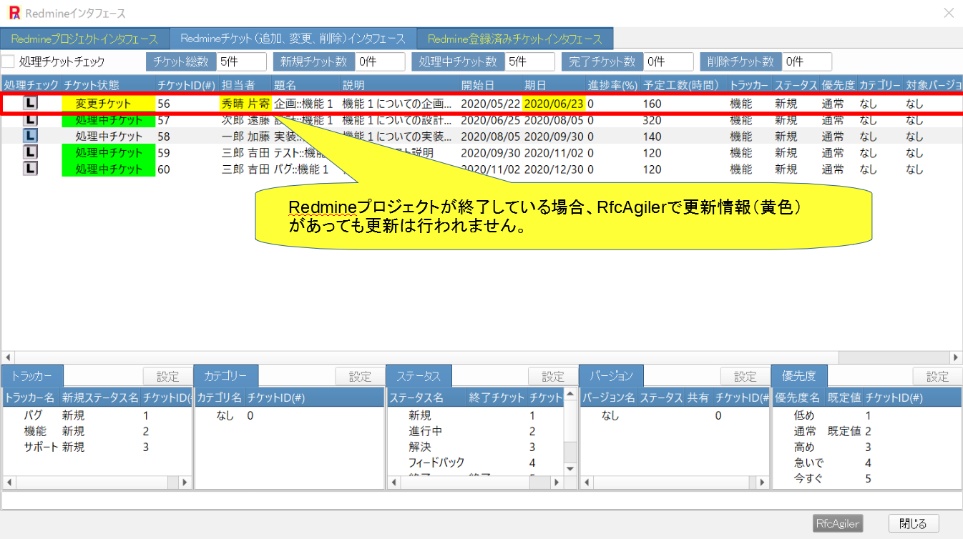Click the チケット状態 column header
This screenshot has width=963, height=539.
[107, 85]
